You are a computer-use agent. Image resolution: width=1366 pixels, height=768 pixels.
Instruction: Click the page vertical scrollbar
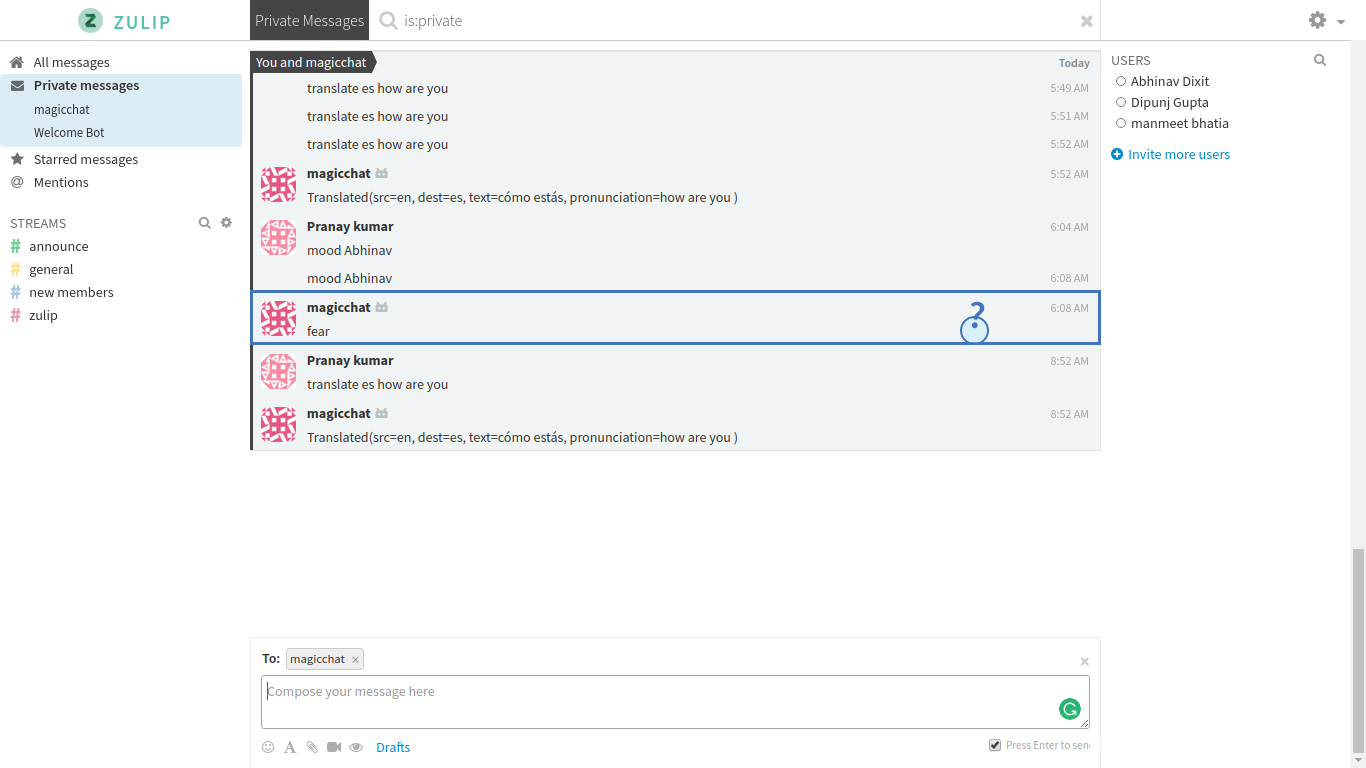pyautogui.click(x=1357, y=650)
